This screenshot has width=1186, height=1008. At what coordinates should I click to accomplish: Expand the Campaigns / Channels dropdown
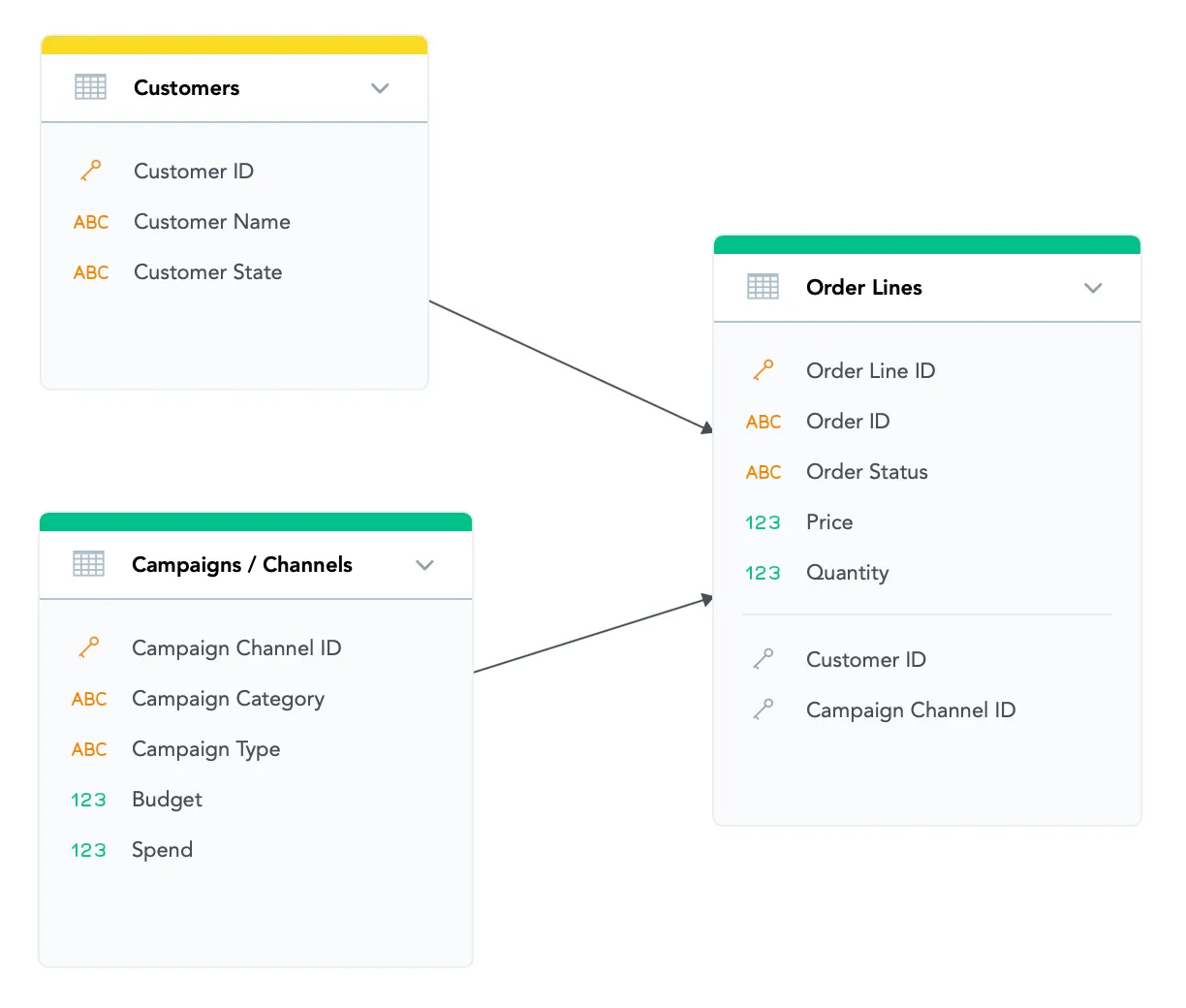[424, 565]
